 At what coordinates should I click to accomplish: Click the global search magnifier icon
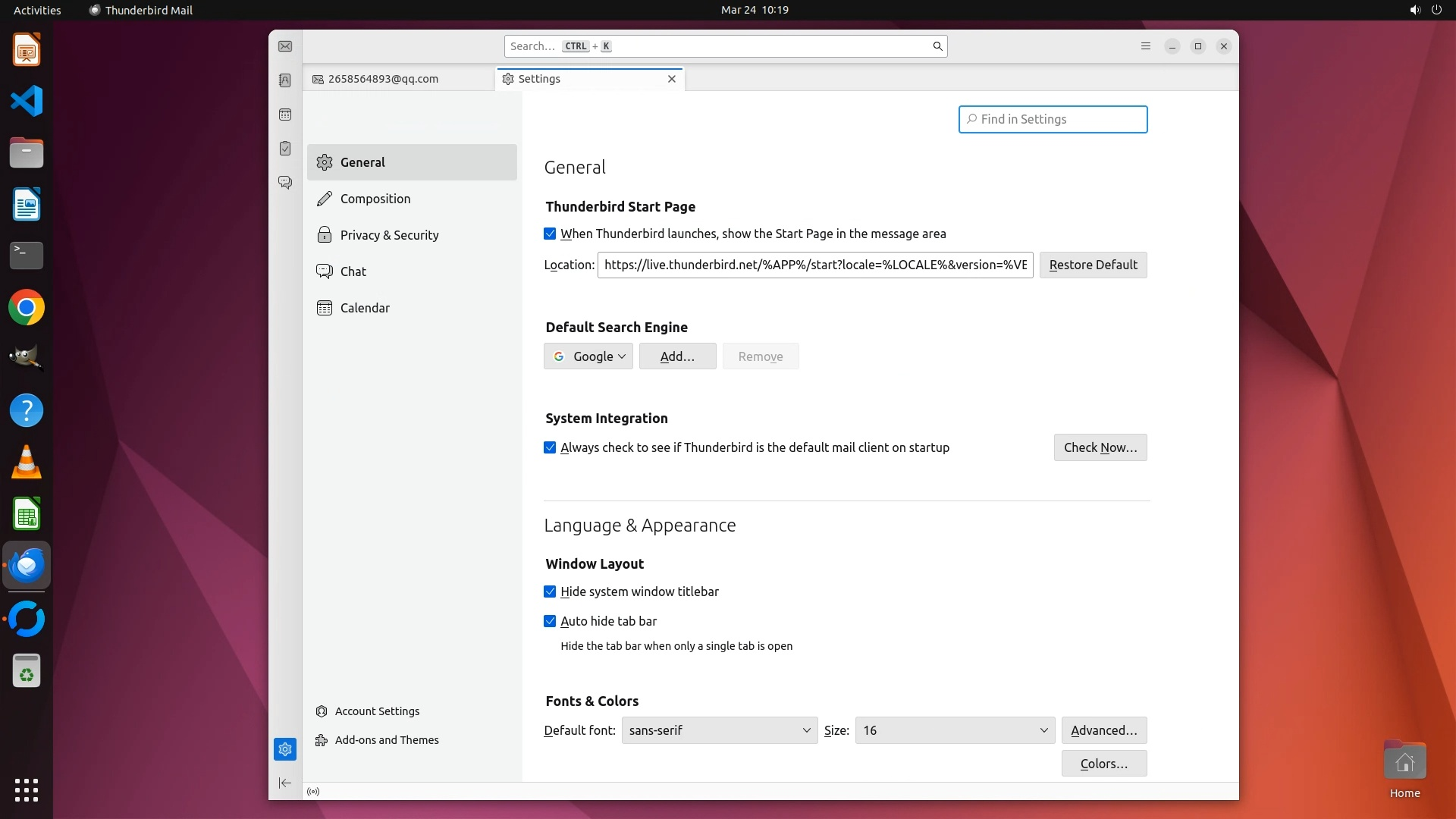click(937, 46)
